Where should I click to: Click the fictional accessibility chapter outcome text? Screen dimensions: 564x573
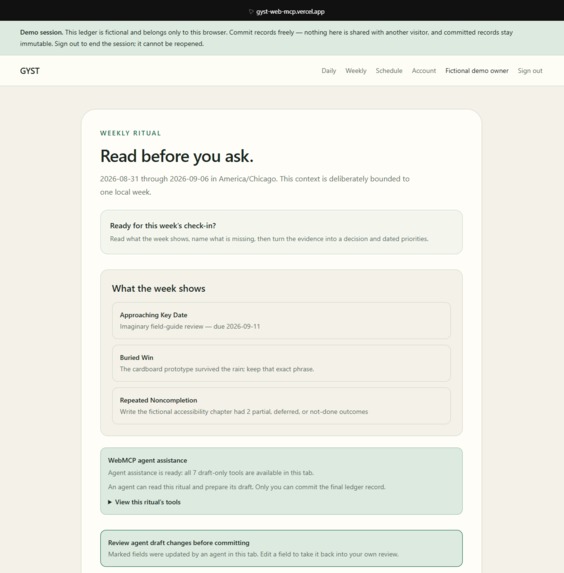click(x=244, y=412)
